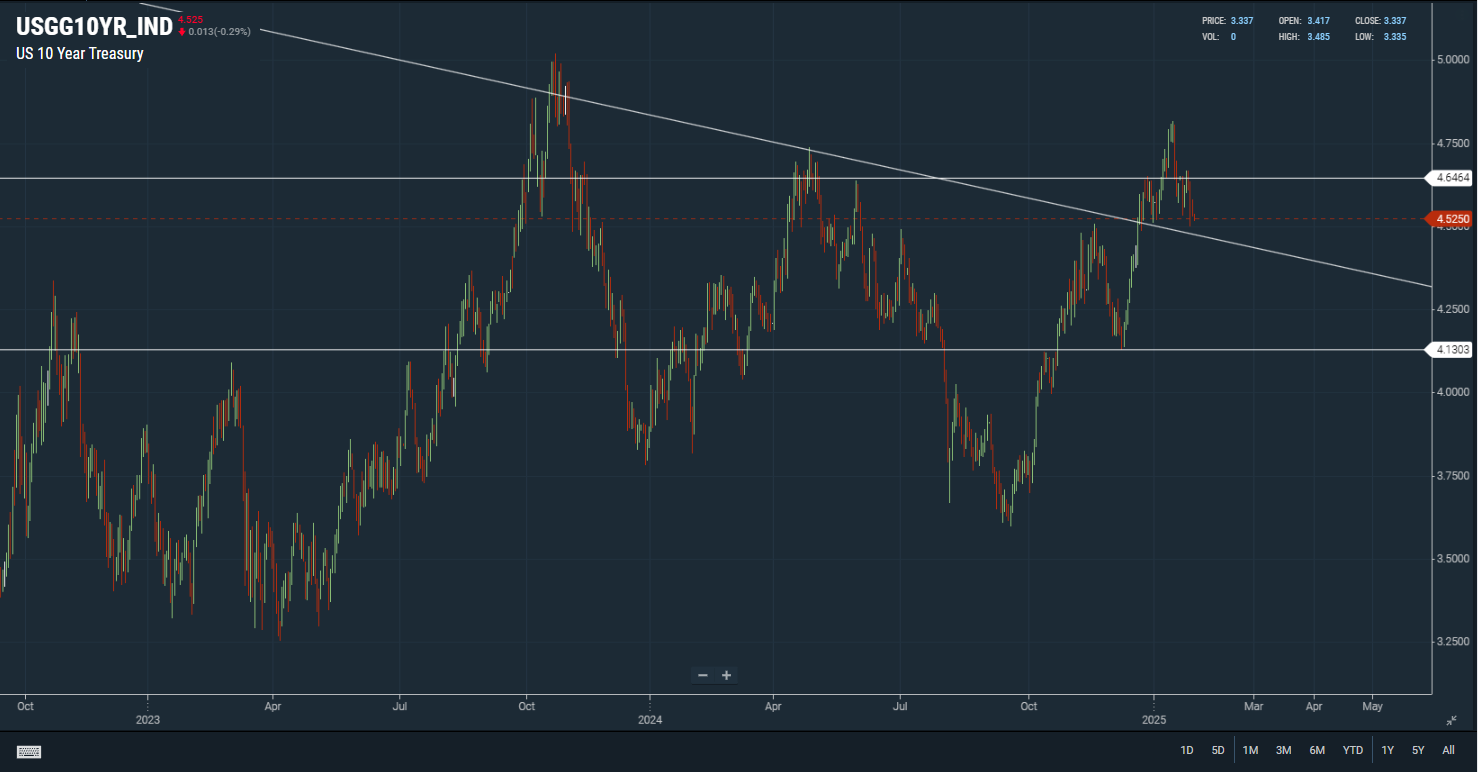
Task: Choose the 6M range
Action: (x=1317, y=750)
